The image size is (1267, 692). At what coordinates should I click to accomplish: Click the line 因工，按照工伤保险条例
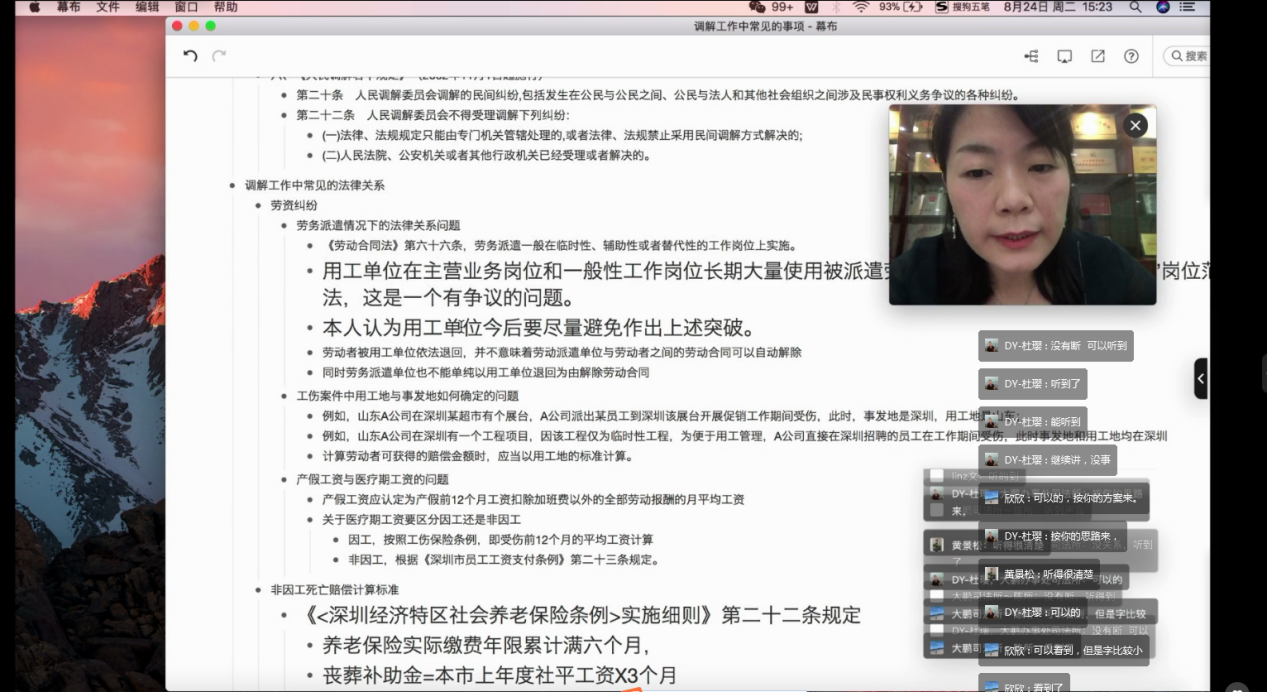[500, 539]
